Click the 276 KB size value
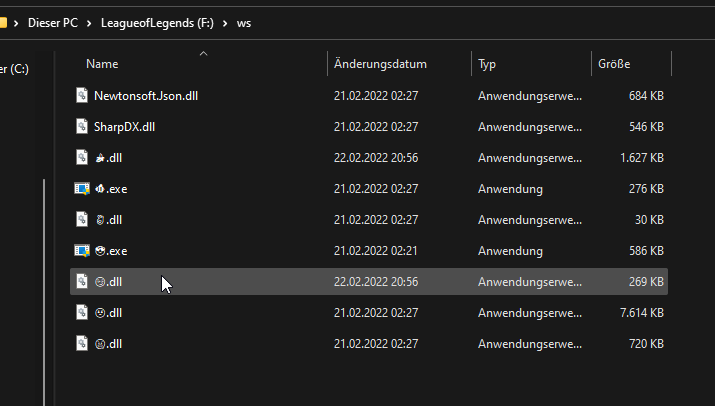 tap(646, 189)
